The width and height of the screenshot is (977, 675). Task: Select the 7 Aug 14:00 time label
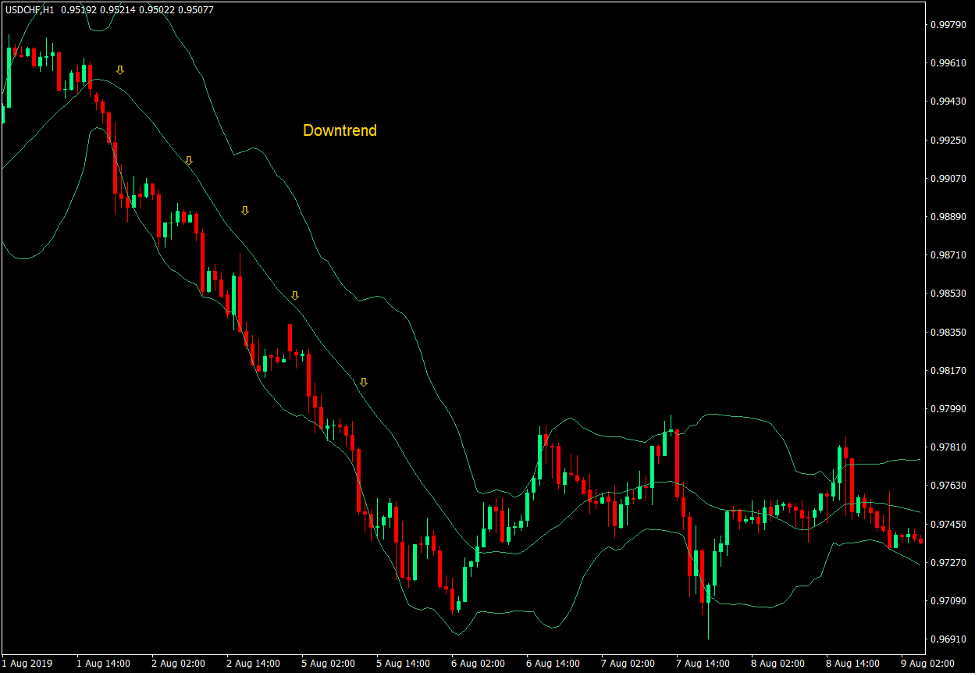(x=702, y=663)
